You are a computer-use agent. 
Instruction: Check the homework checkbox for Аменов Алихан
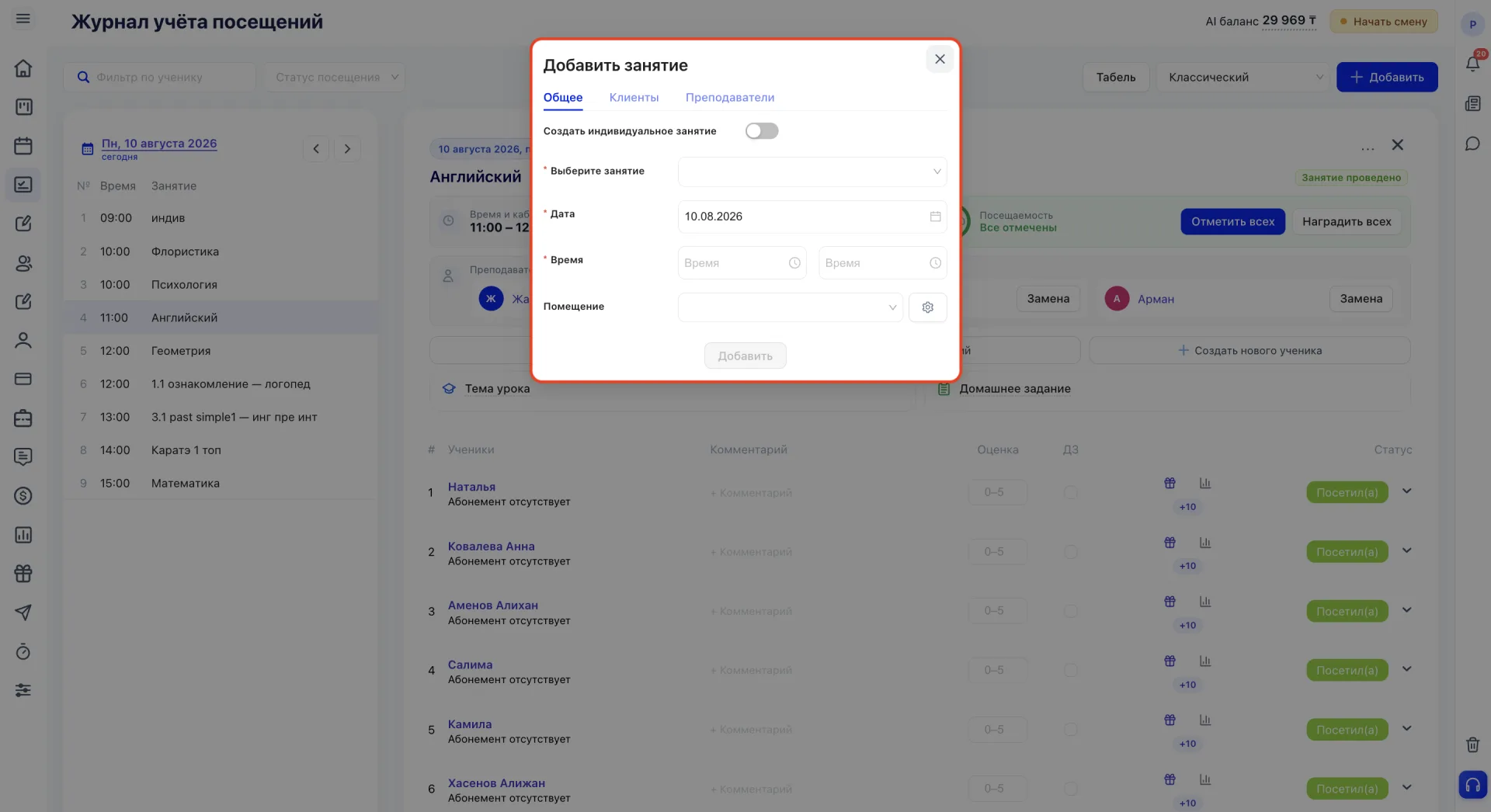pyautogui.click(x=1070, y=611)
